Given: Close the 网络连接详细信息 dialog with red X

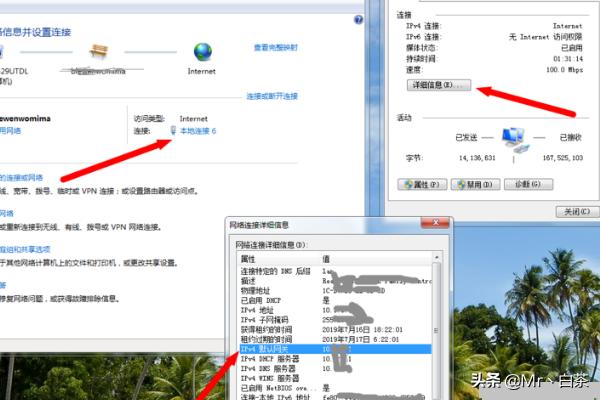Looking at the screenshot, I should (435, 222).
